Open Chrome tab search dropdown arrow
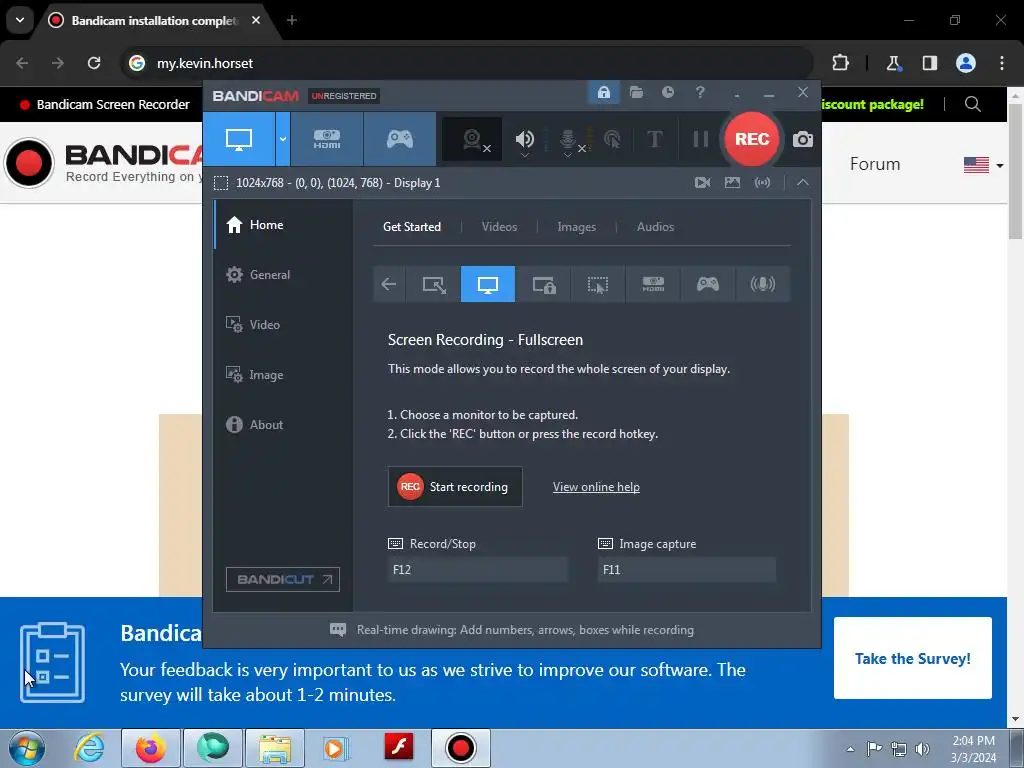Screen dimensions: 1024x768 point(20,20)
